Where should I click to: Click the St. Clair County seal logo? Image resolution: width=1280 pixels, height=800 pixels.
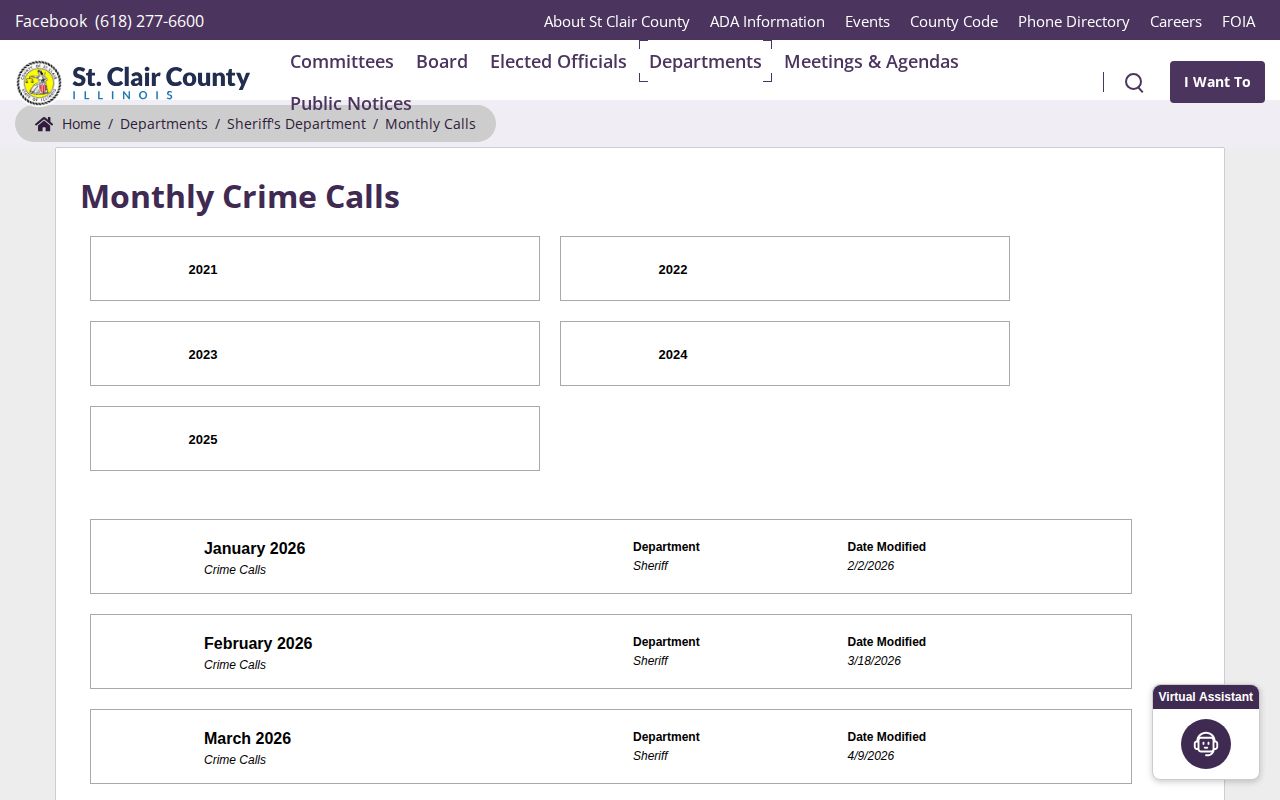tap(39, 82)
